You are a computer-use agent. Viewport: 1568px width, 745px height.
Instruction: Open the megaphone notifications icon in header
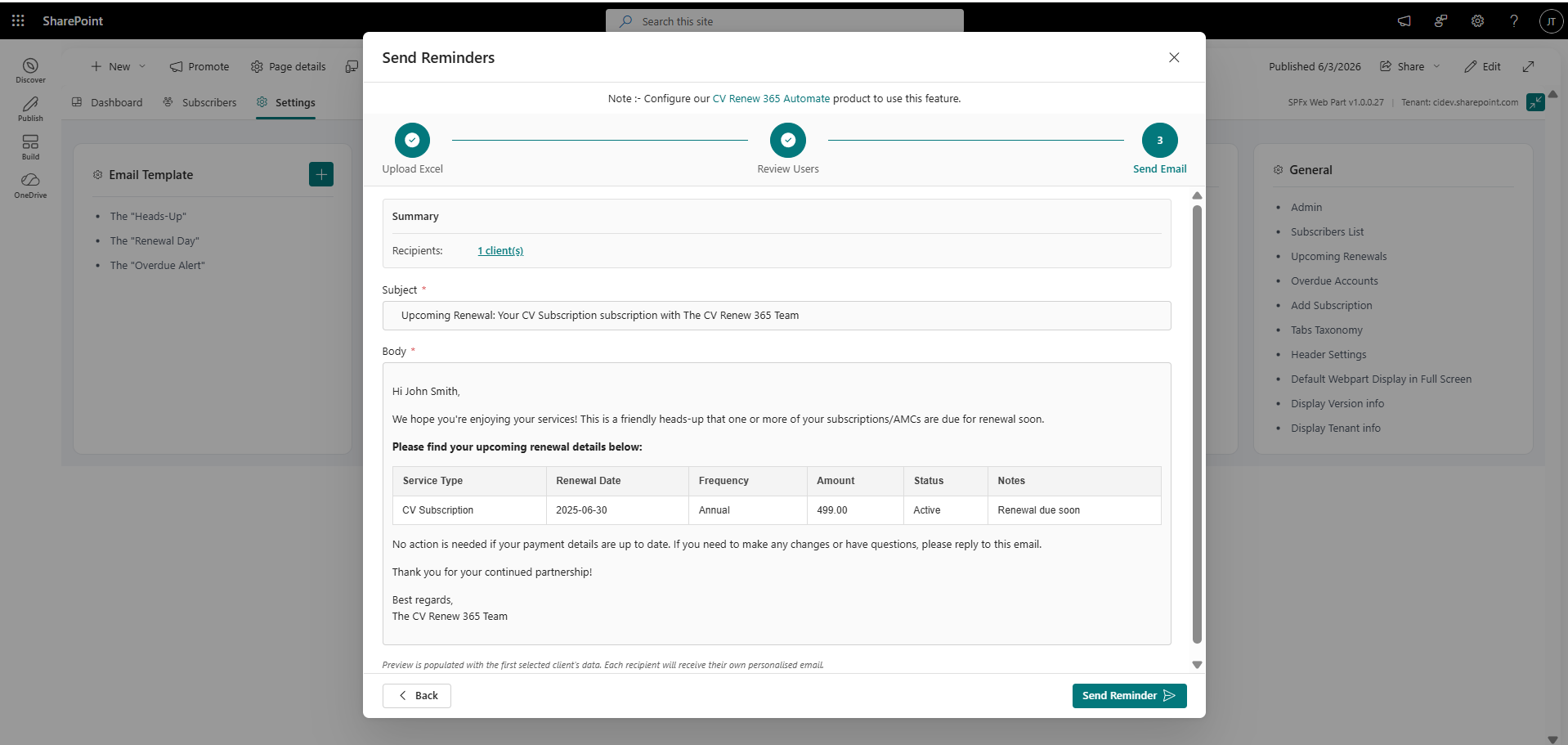[x=1404, y=21]
